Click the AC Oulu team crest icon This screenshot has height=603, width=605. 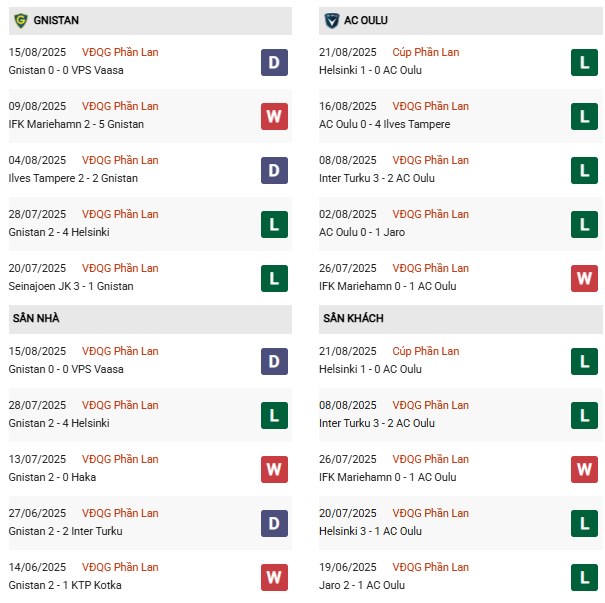tap(331, 20)
